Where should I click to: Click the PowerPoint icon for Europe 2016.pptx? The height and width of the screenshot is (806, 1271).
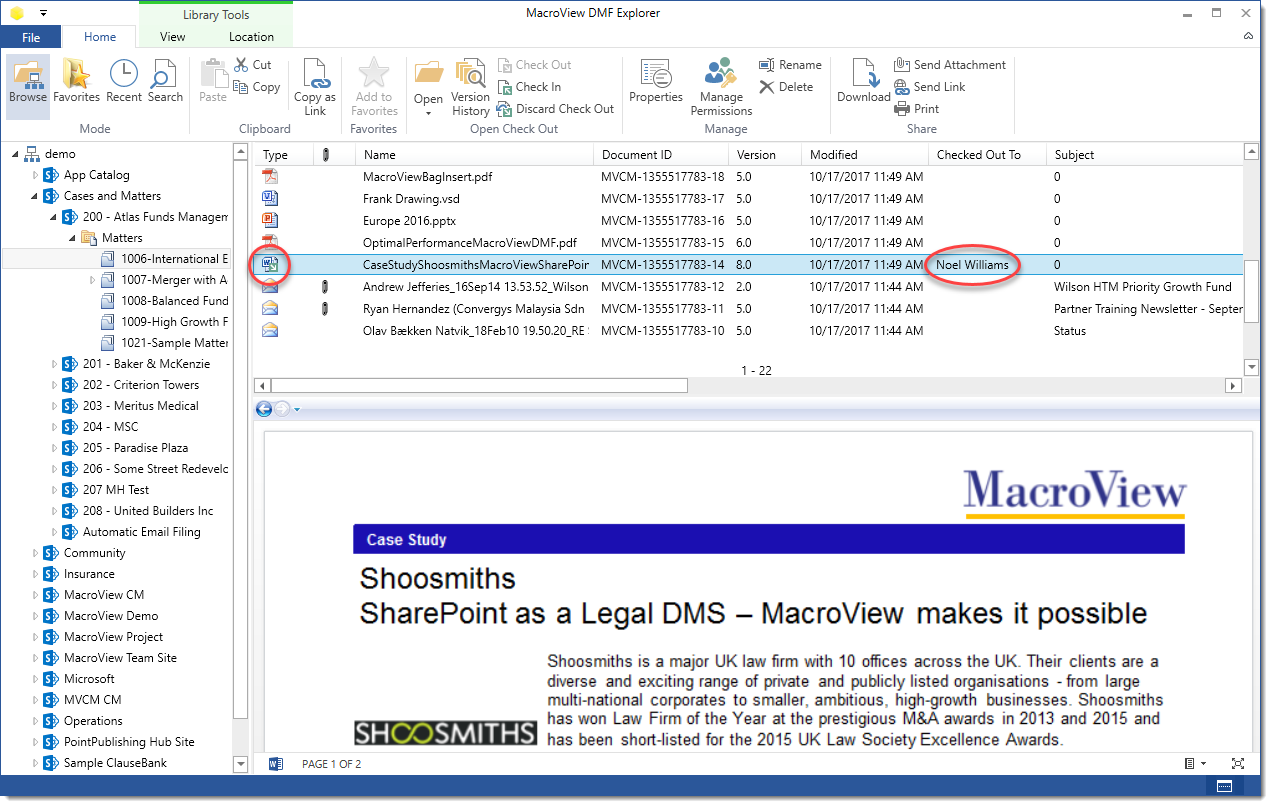(x=269, y=220)
